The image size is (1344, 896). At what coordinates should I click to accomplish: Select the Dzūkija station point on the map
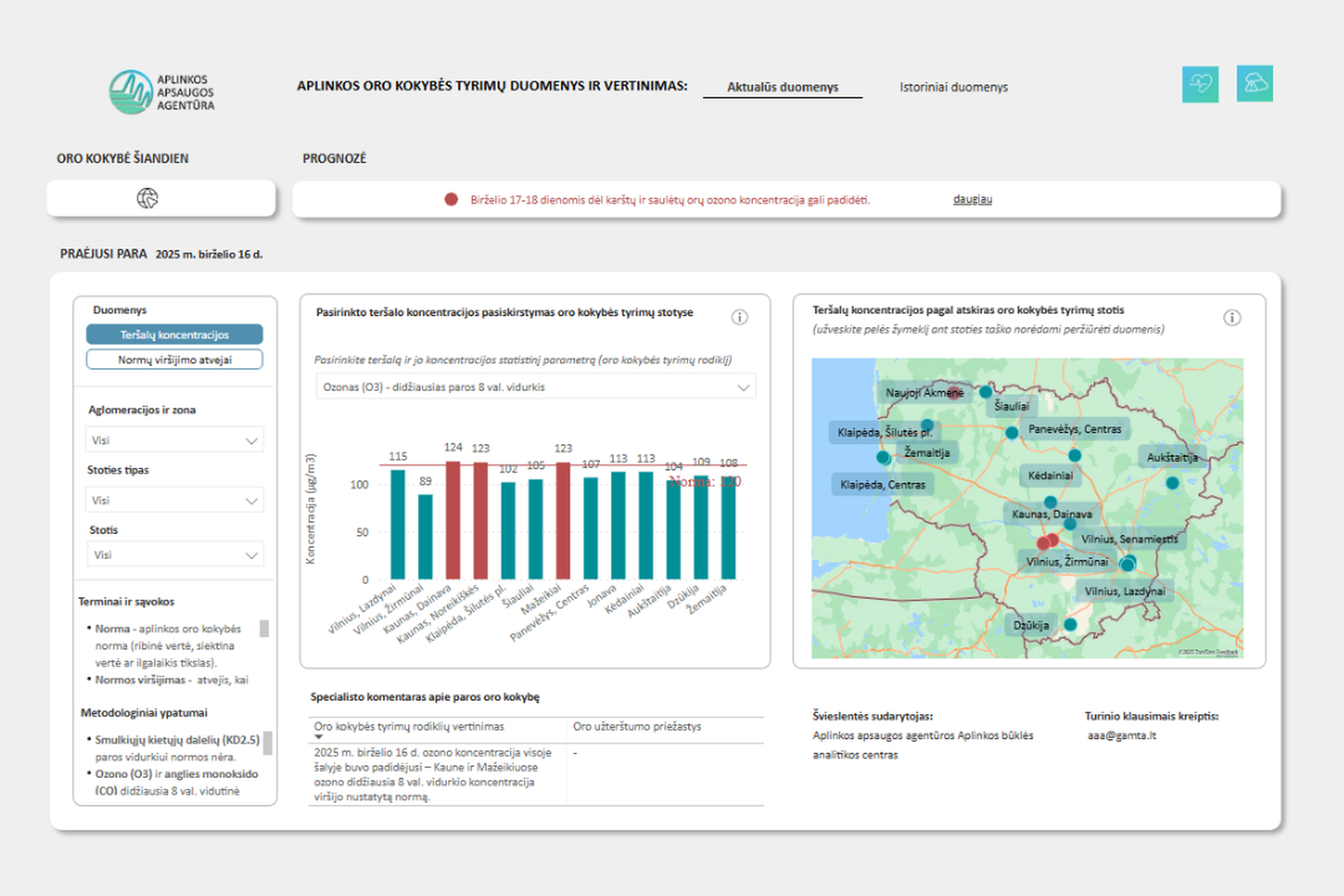coord(1070,624)
